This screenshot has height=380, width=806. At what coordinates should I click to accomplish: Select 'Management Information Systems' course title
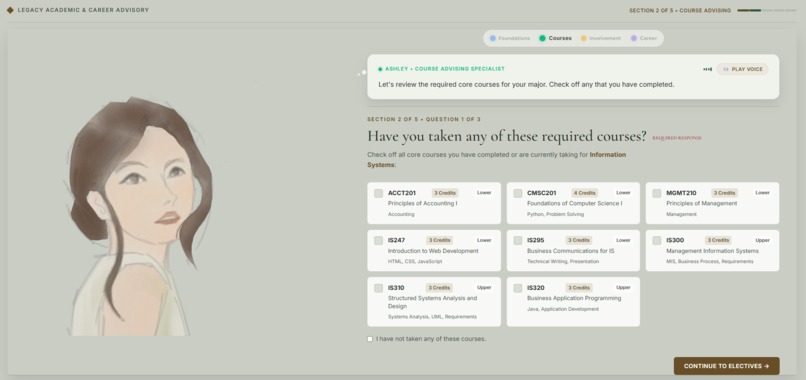tap(712, 251)
